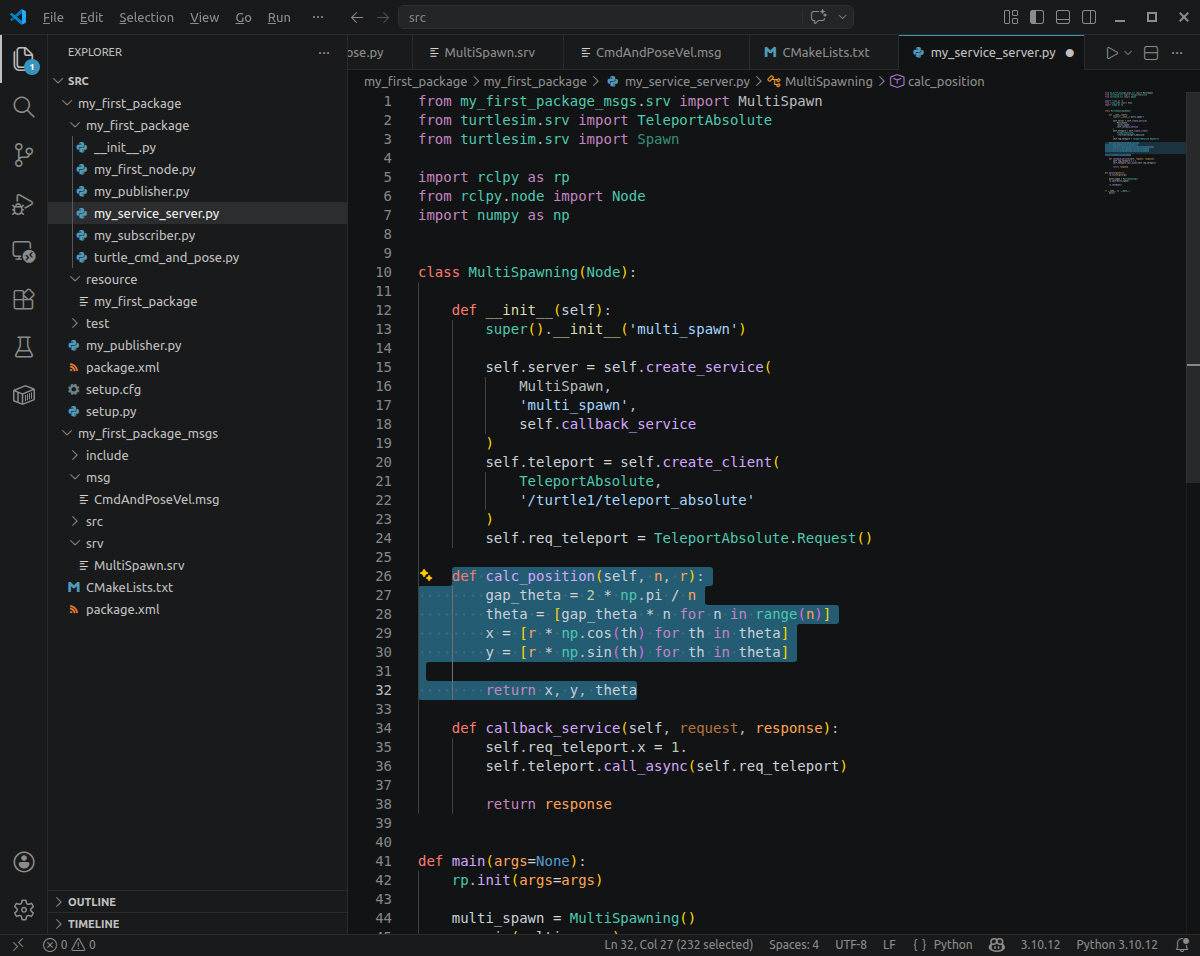Expand the include folder
Screen dimensions: 1200x956
[x=198, y=455]
